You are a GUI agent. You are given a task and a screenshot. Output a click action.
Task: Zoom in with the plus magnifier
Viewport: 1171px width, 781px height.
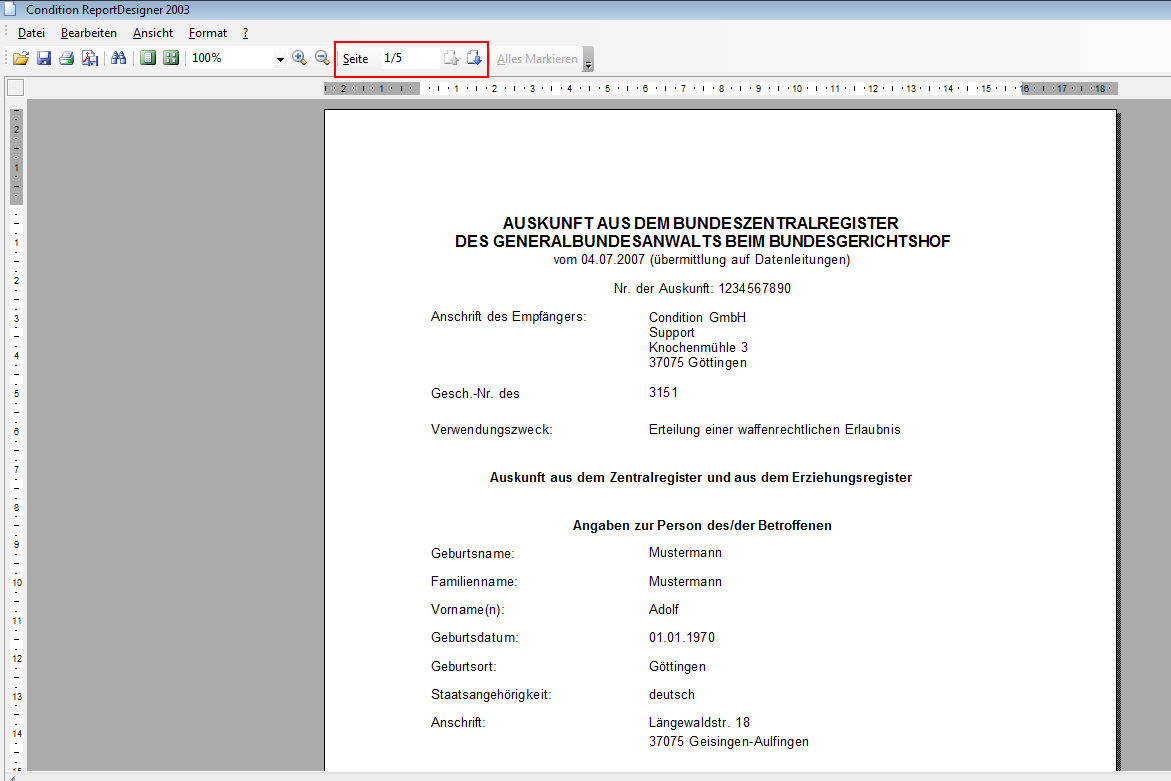coord(299,58)
